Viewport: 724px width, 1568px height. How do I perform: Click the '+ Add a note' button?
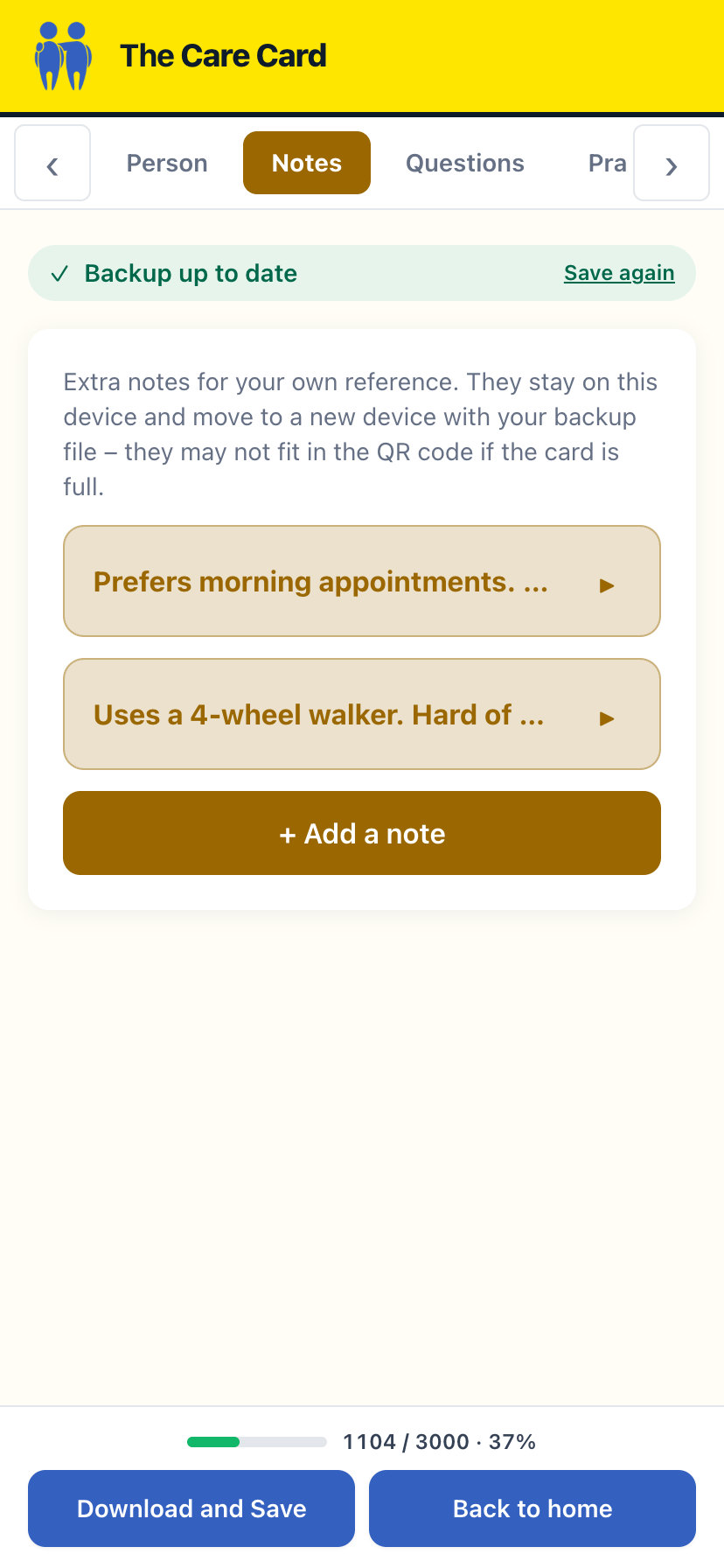pos(362,833)
